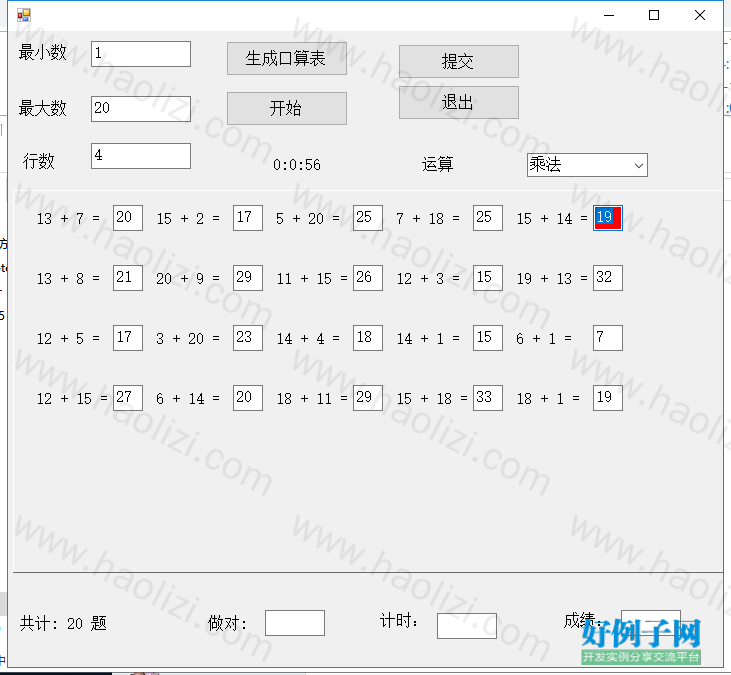Select answer box for 15 + 2
Viewport: 731px width, 675px height.
pos(248,218)
